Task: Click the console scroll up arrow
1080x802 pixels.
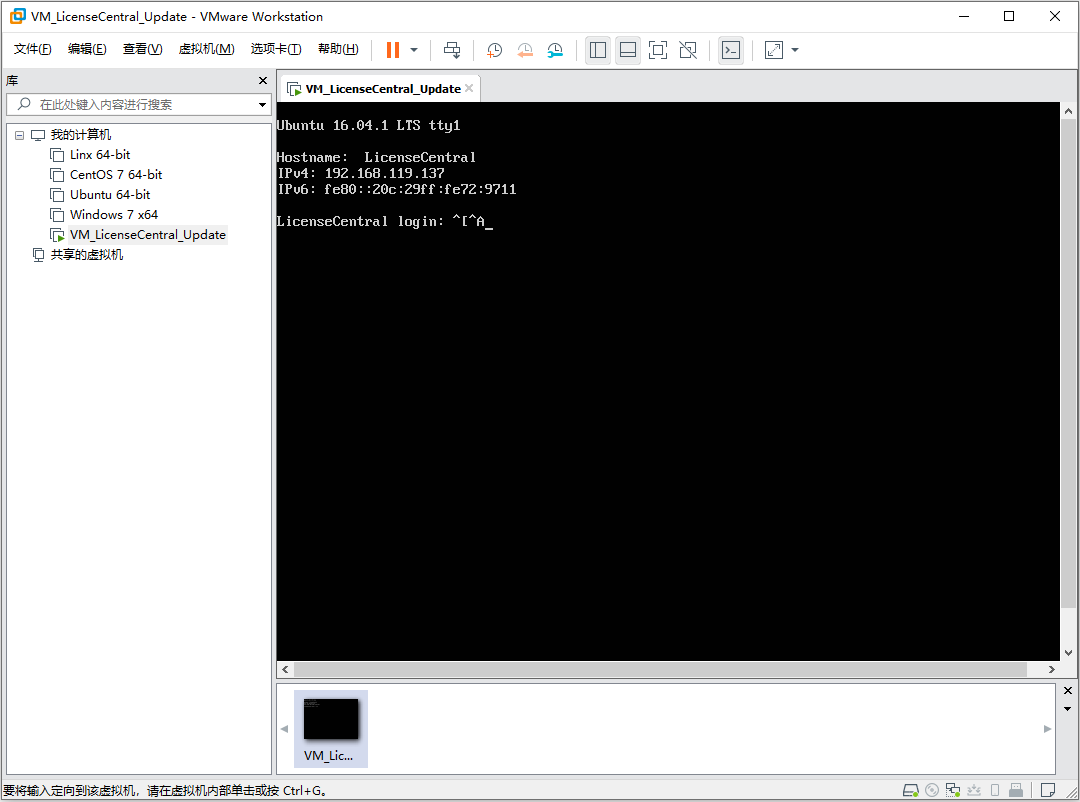Action: pos(1068,111)
